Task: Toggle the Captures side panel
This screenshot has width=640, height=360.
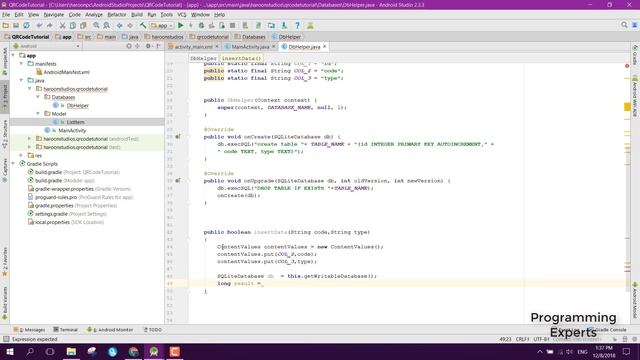Action: 5,171
